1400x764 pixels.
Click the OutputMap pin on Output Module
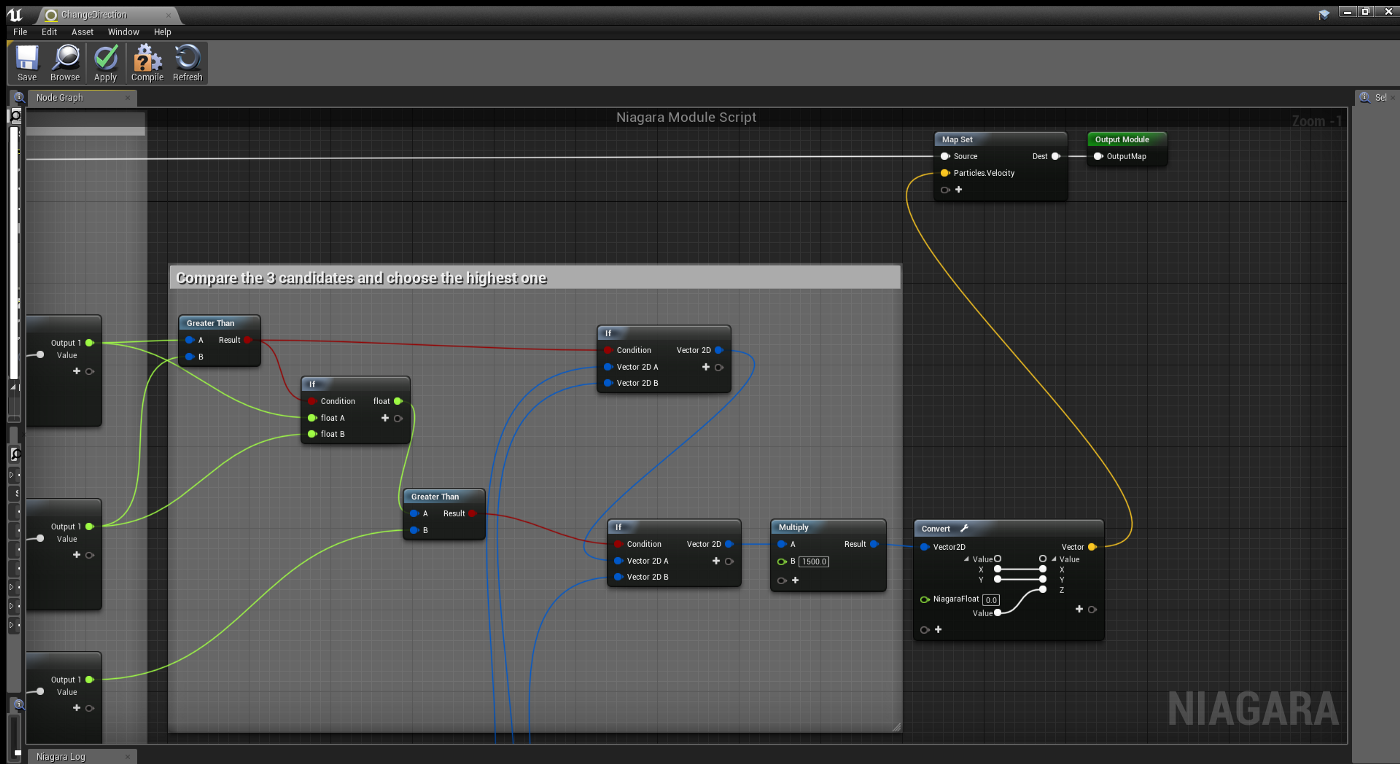(1098, 156)
